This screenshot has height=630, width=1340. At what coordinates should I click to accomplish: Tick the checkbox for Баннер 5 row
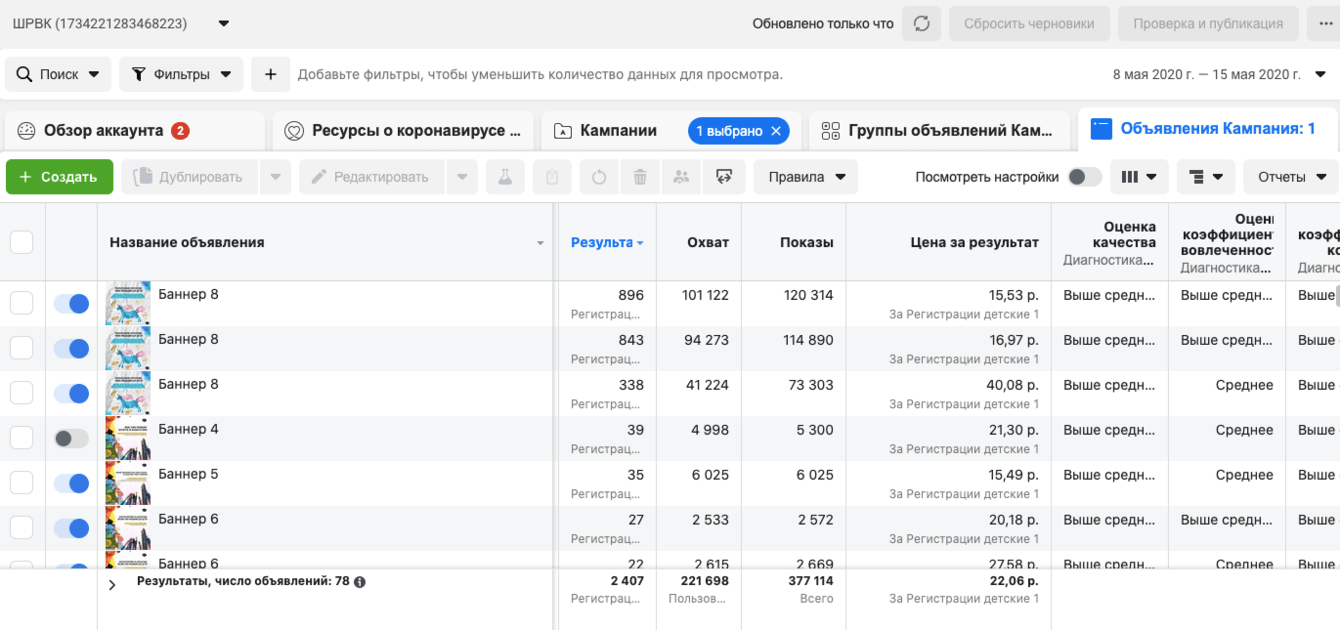pyautogui.click(x=21, y=483)
